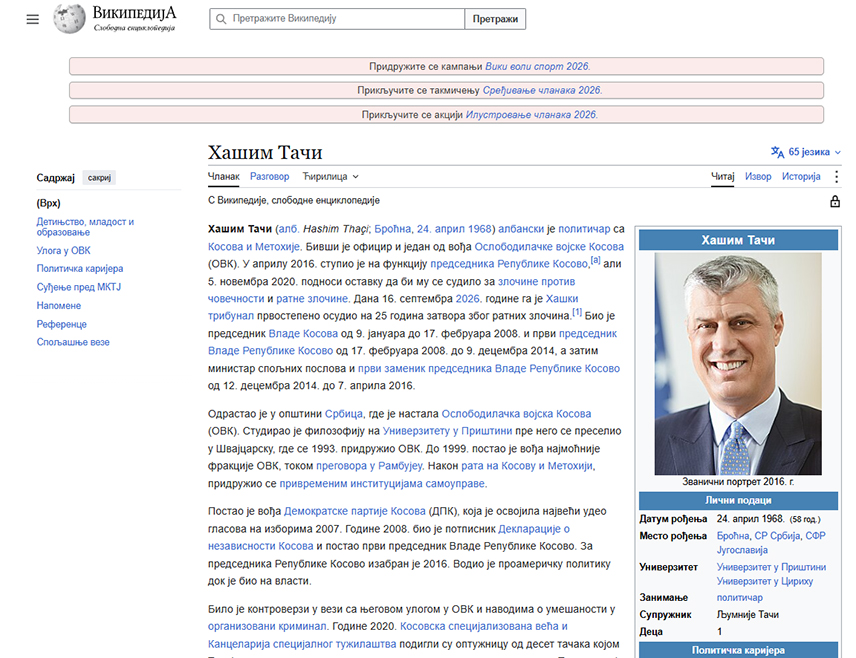856x658 pixels.
Task: Open the политичар link in intro
Action: click(584, 229)
